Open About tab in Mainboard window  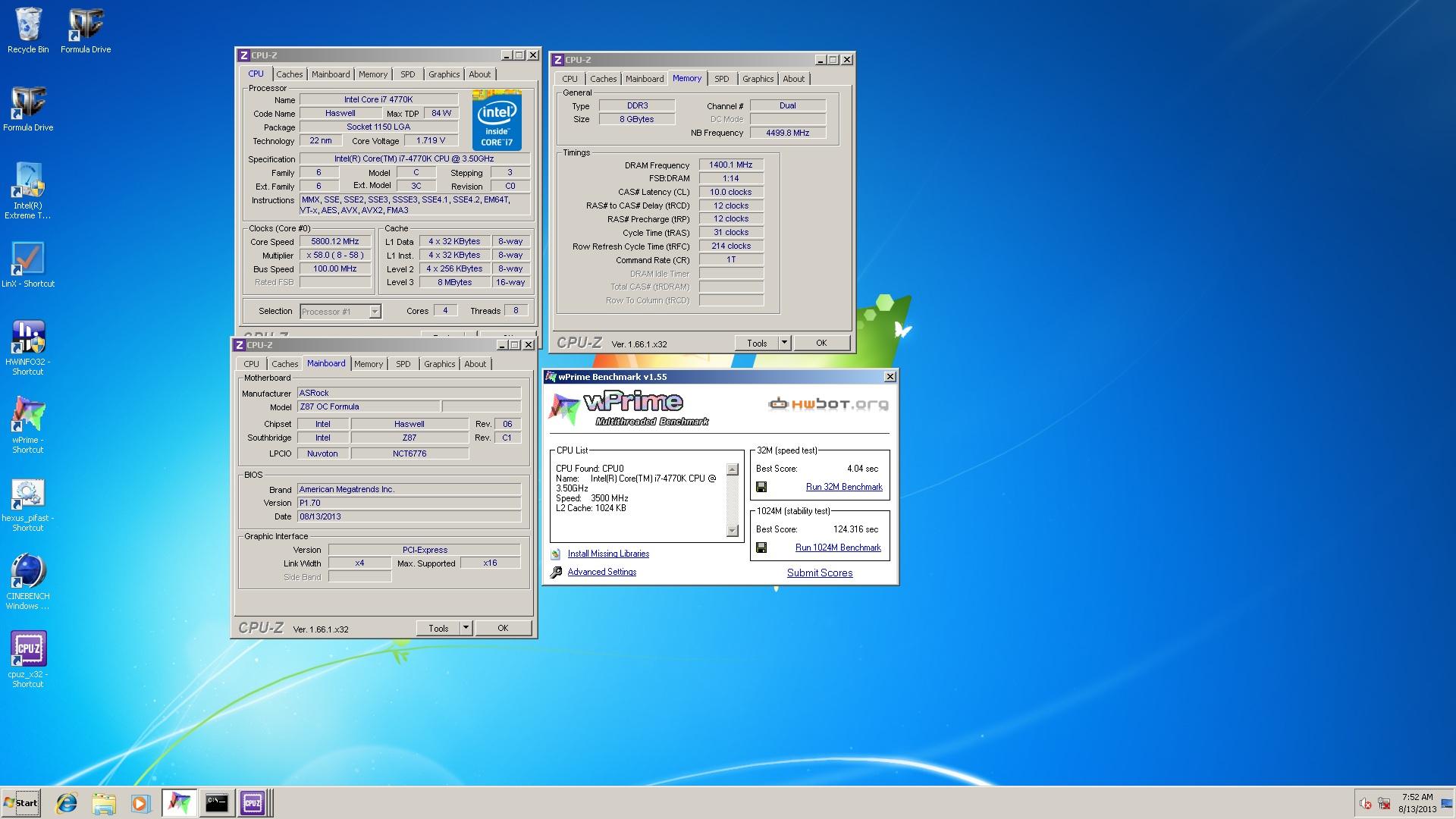tap(475, 364)
